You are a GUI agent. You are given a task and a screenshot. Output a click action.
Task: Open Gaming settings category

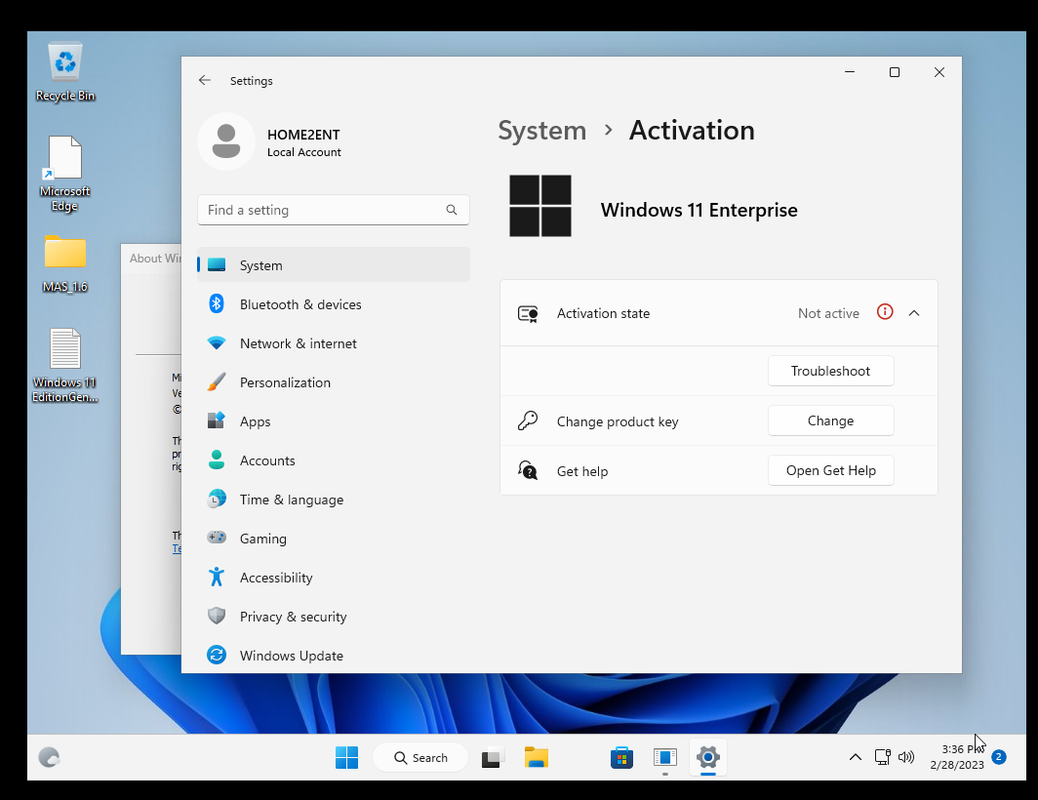333,538
